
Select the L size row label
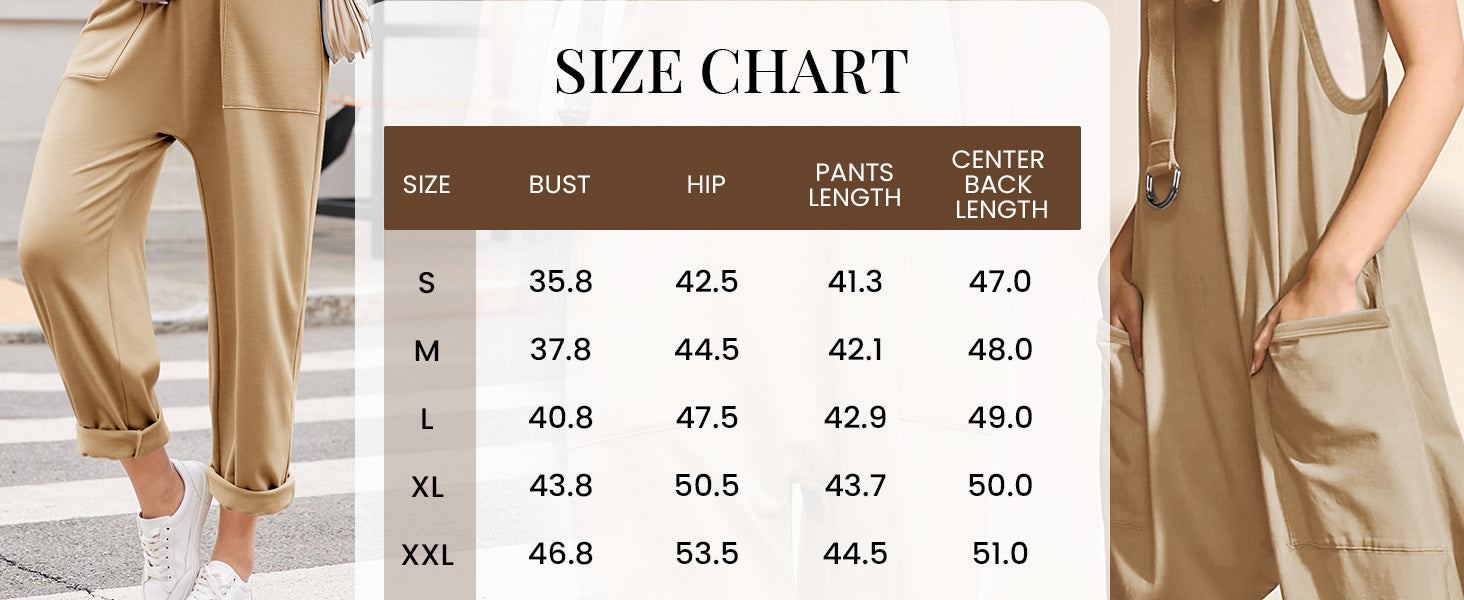click(427, 420)
